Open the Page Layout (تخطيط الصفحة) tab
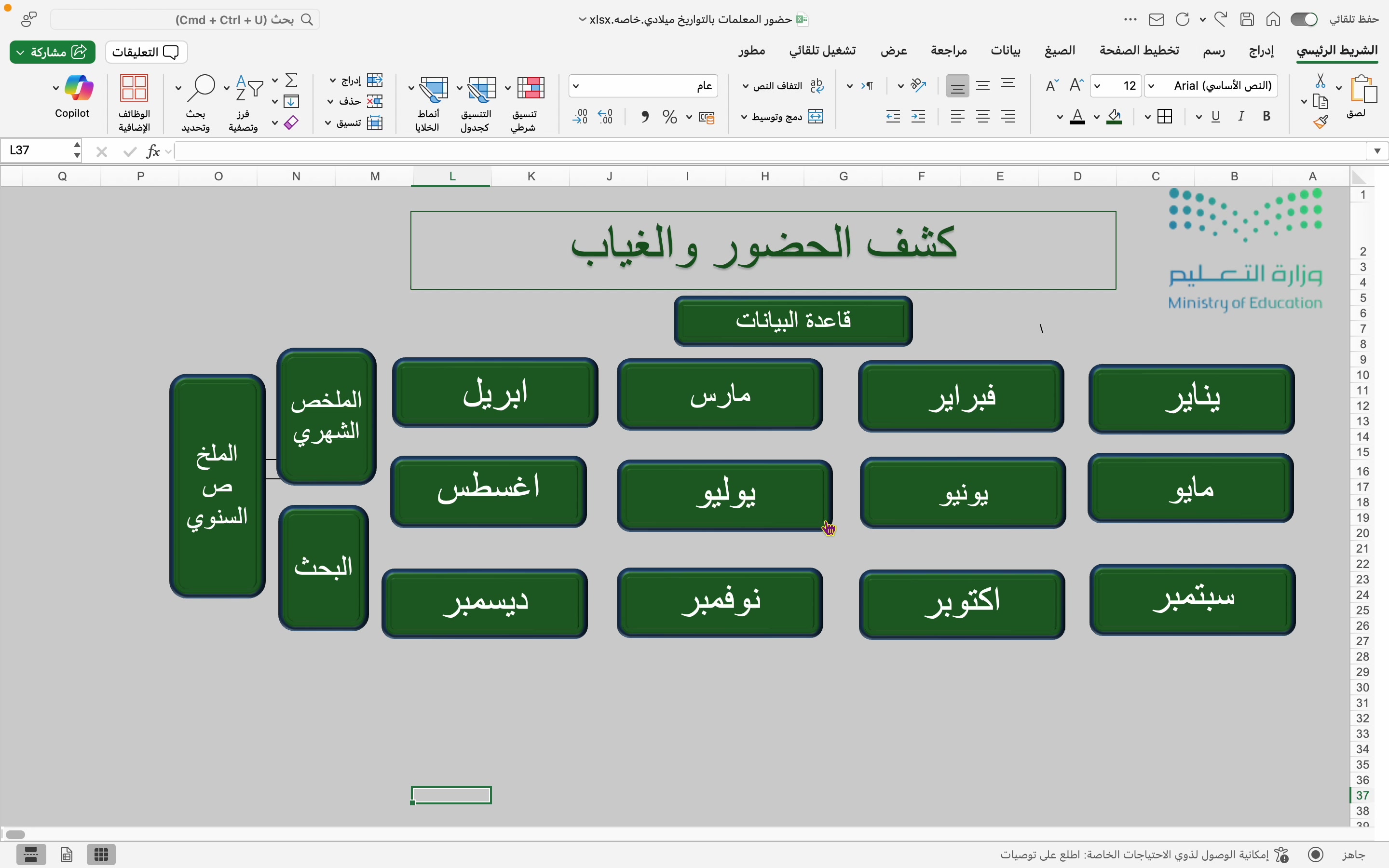The height and width of the screenshot is (868, 1389). [x=1139, y=51]
